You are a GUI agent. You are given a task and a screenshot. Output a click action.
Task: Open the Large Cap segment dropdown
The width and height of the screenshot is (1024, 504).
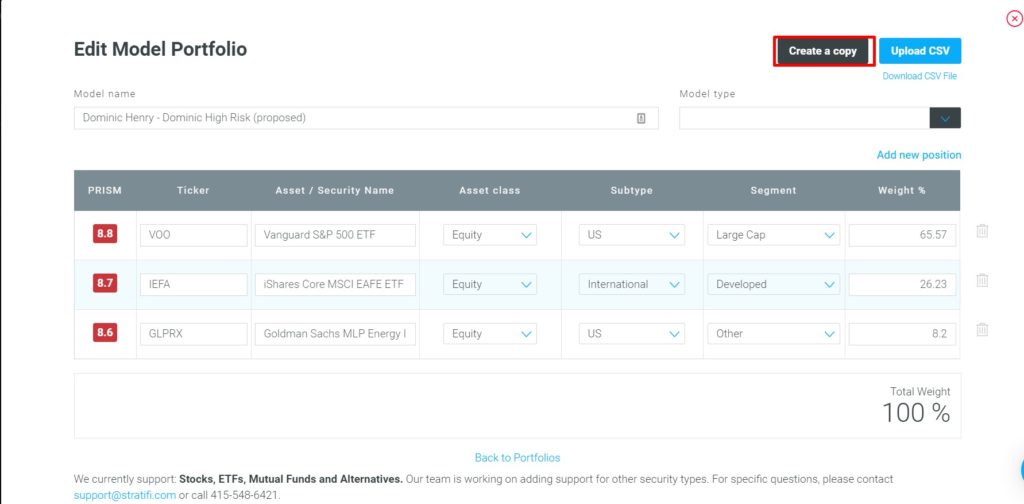(x=773, y=235)
